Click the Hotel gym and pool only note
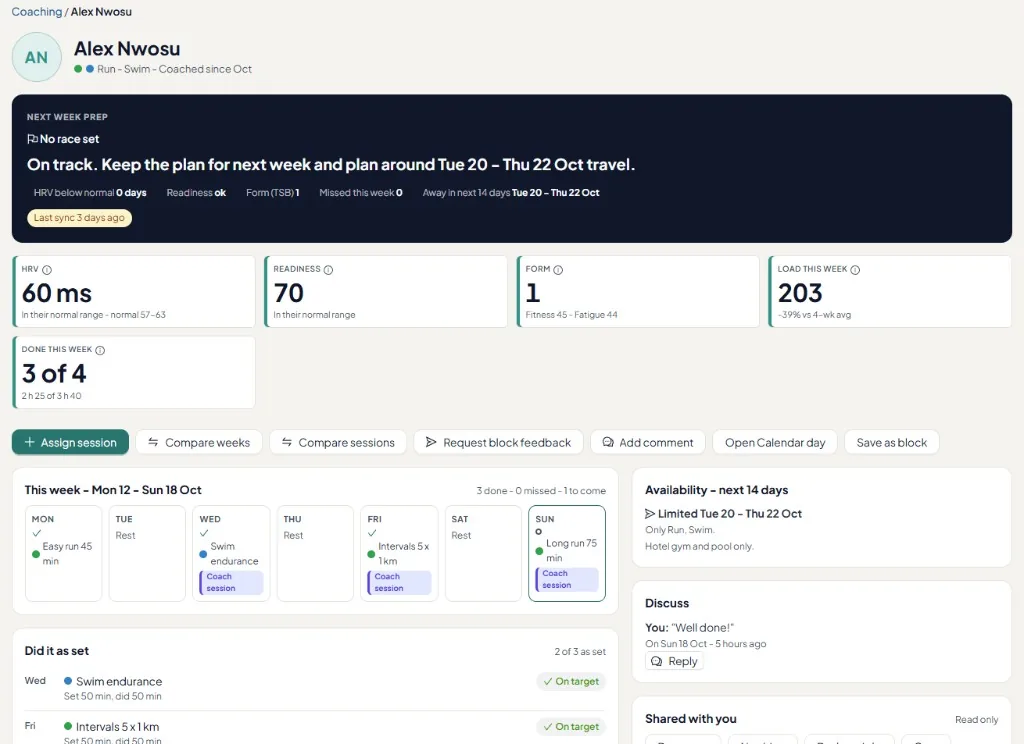Viewport: 1024px width, 744px height. point(699,546)
